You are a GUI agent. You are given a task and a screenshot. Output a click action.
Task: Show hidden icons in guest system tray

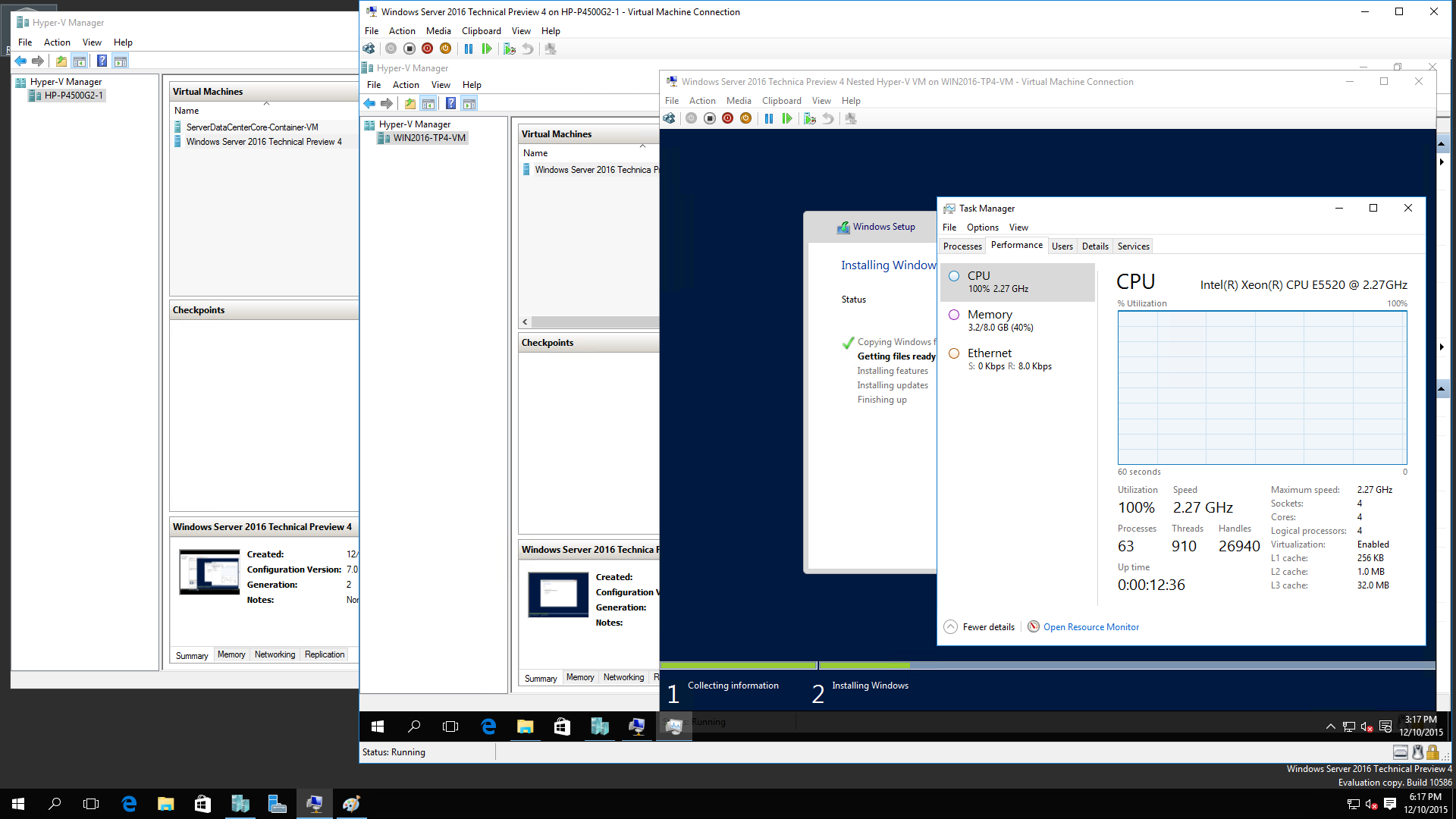click(x=1330, y=726)
